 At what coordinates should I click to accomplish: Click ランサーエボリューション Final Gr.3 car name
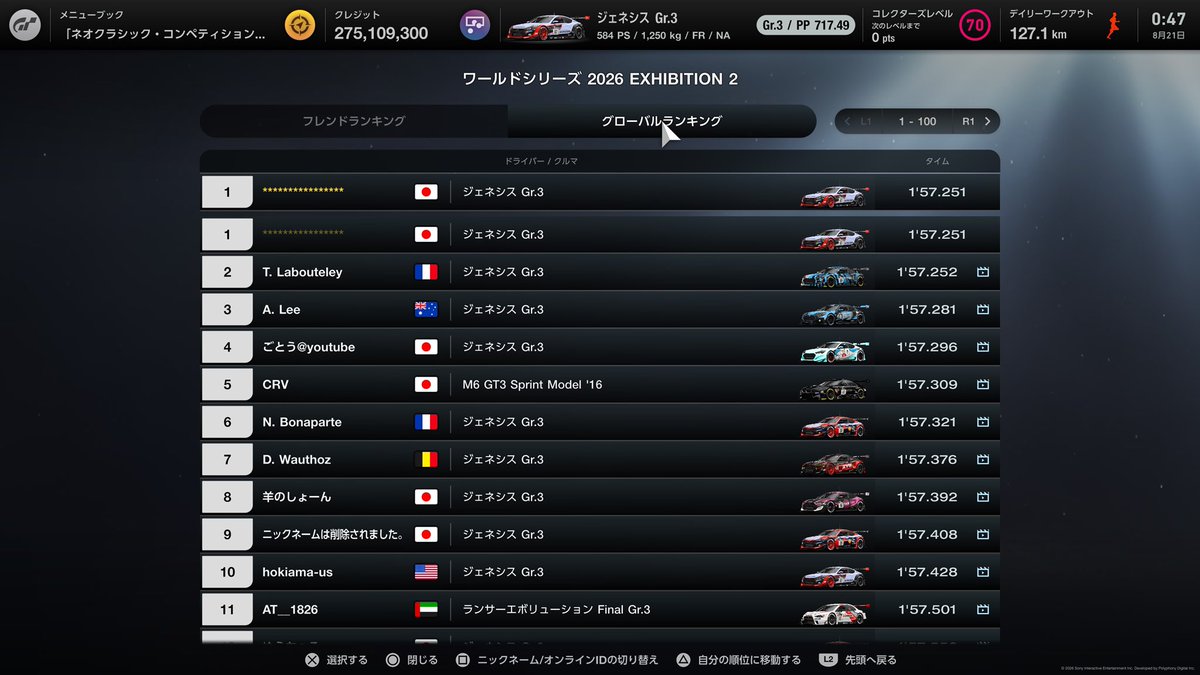tap(556, 610)
